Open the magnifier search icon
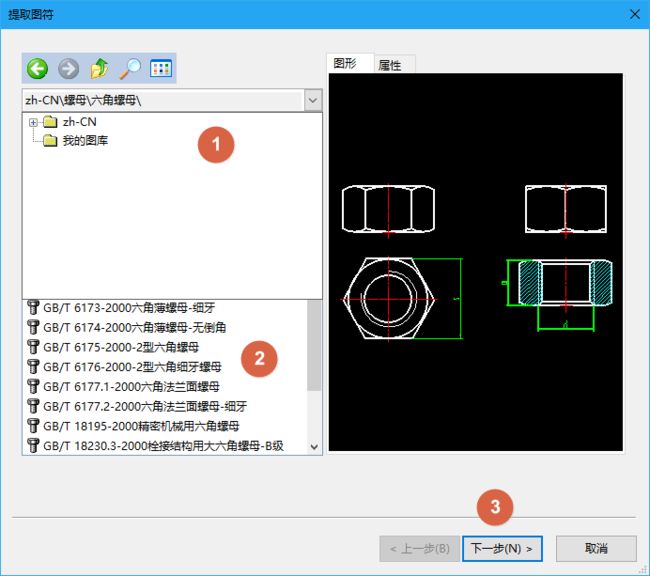Viewport: 650px width, 576px height. tap(130, 68)
